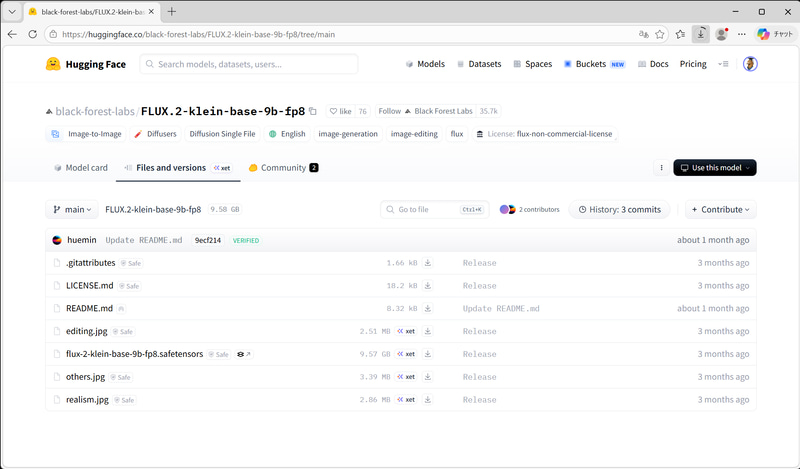800x469 pixels.
Task: Download the realism.jpg file
Action: point(428,400)
